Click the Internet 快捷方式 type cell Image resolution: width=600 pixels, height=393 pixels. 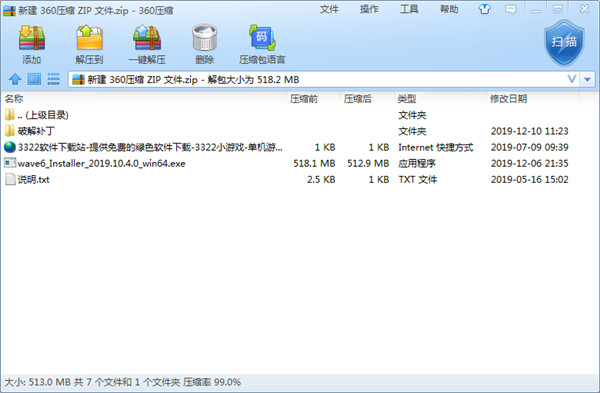click(436, 147)
